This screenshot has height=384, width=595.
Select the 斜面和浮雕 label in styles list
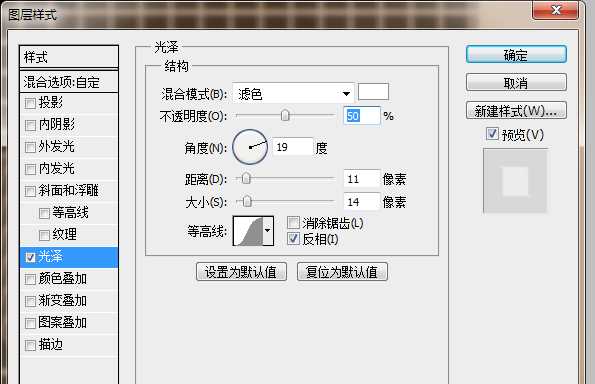click(x=69, y=190)
